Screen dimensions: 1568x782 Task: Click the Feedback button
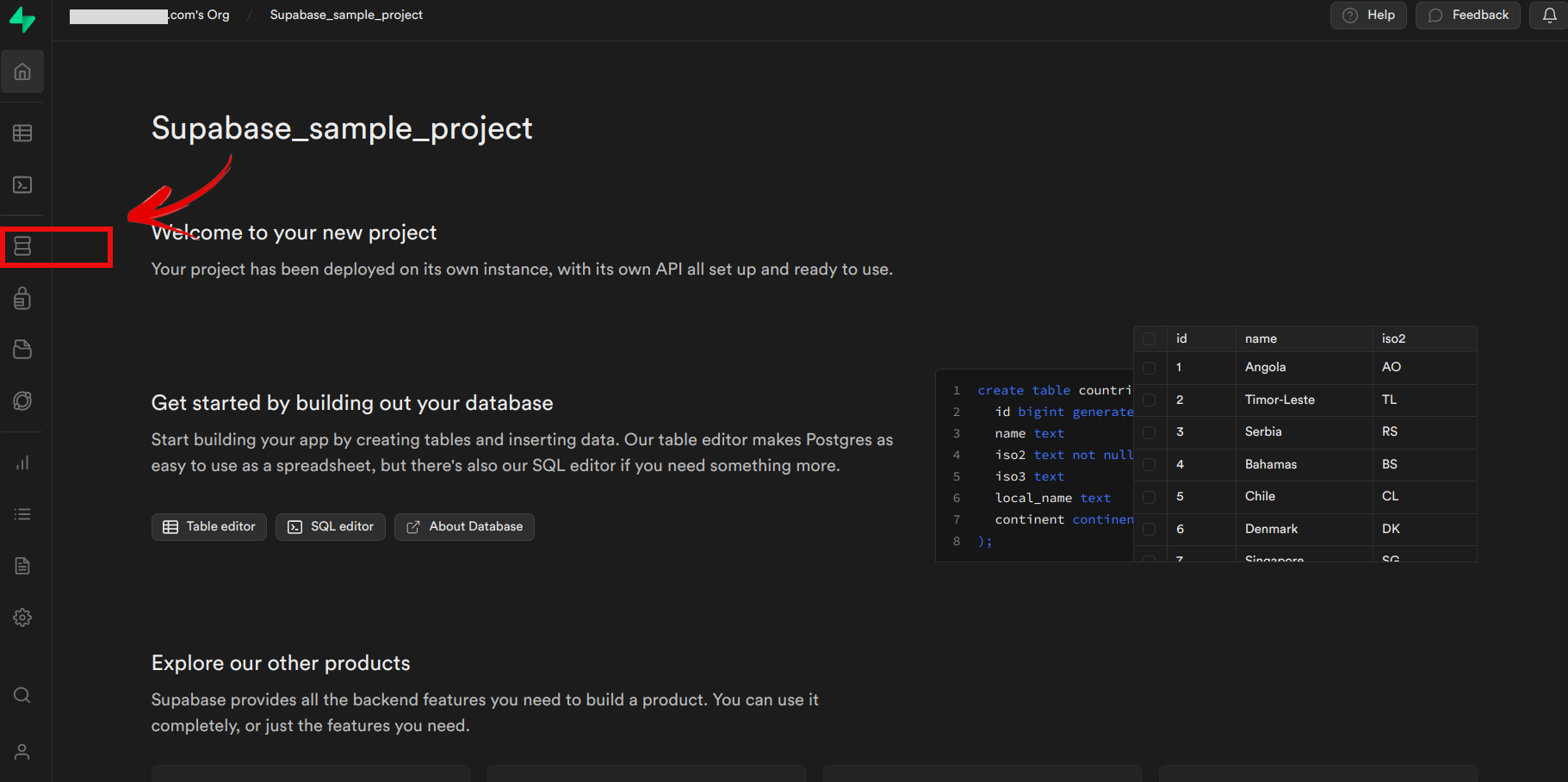pyautogui.click(x=1468, y=16)
